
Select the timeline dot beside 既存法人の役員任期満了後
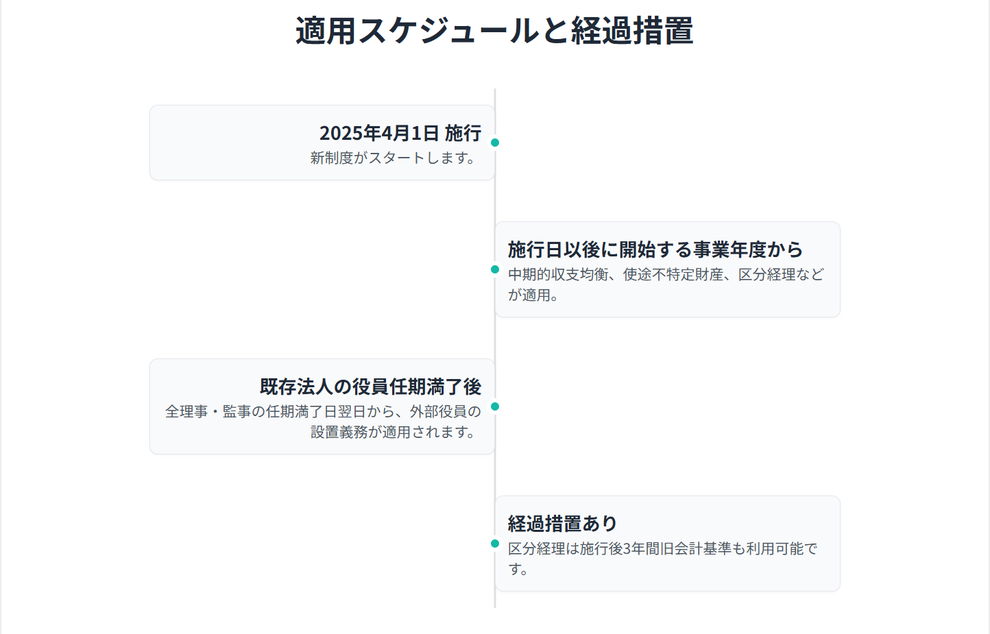(x=495, y=406)
